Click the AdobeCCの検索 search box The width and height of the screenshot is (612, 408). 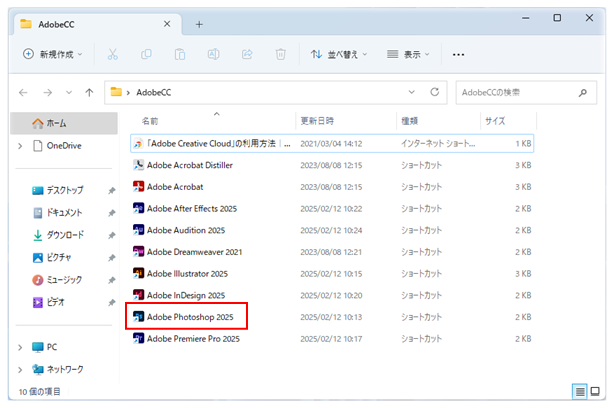coord(521,92)
